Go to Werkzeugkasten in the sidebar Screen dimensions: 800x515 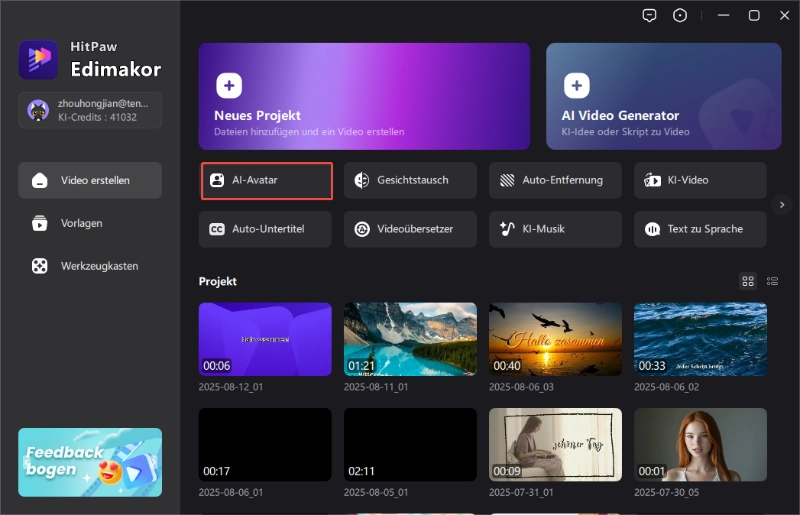90,266
